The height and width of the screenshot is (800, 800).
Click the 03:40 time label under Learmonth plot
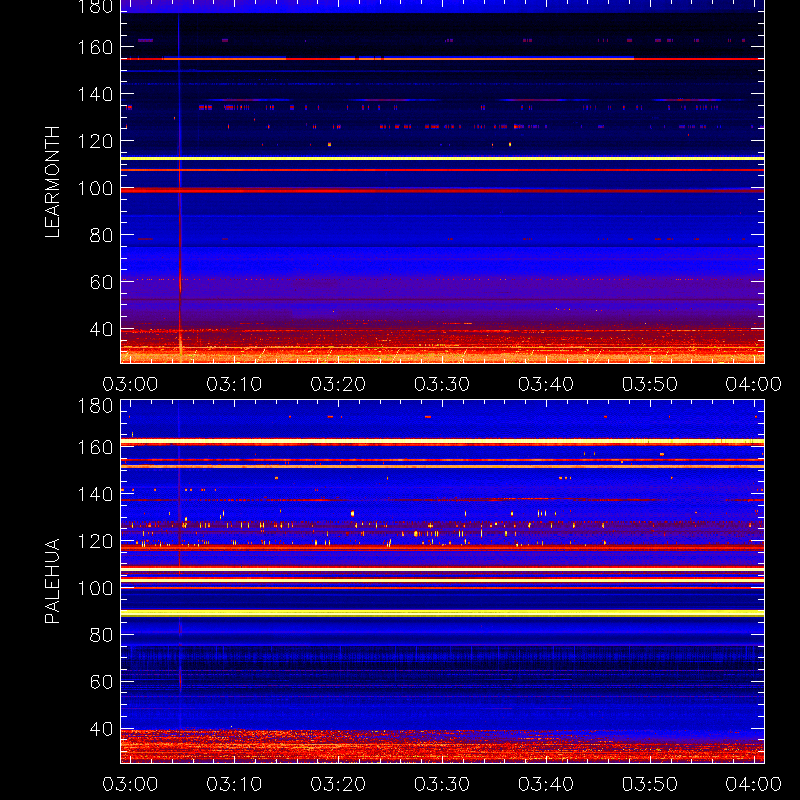[x=546, y=384]
